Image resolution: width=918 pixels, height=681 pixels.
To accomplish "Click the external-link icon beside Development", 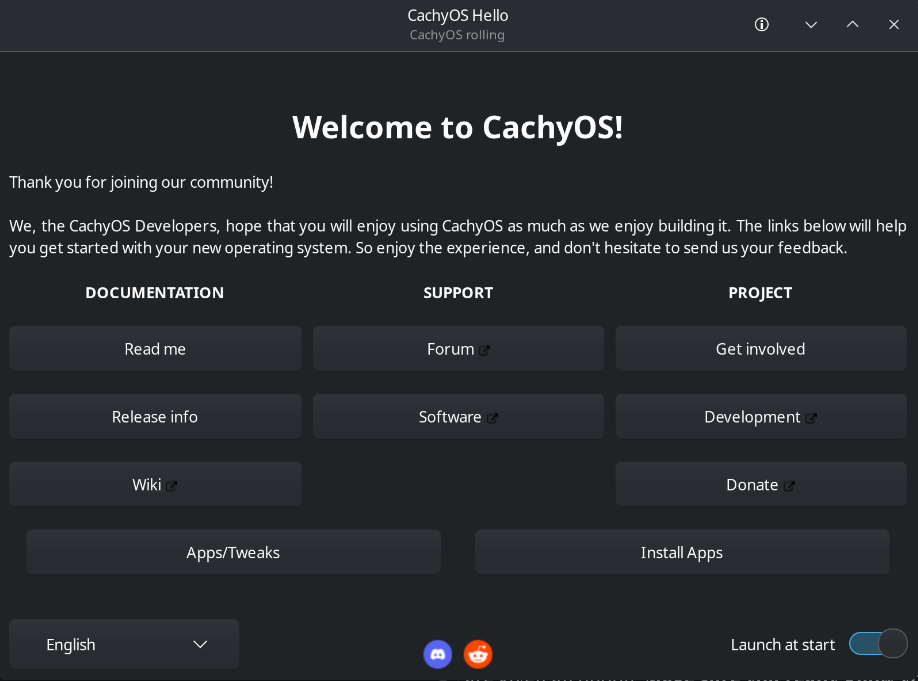I will [814, 417].
